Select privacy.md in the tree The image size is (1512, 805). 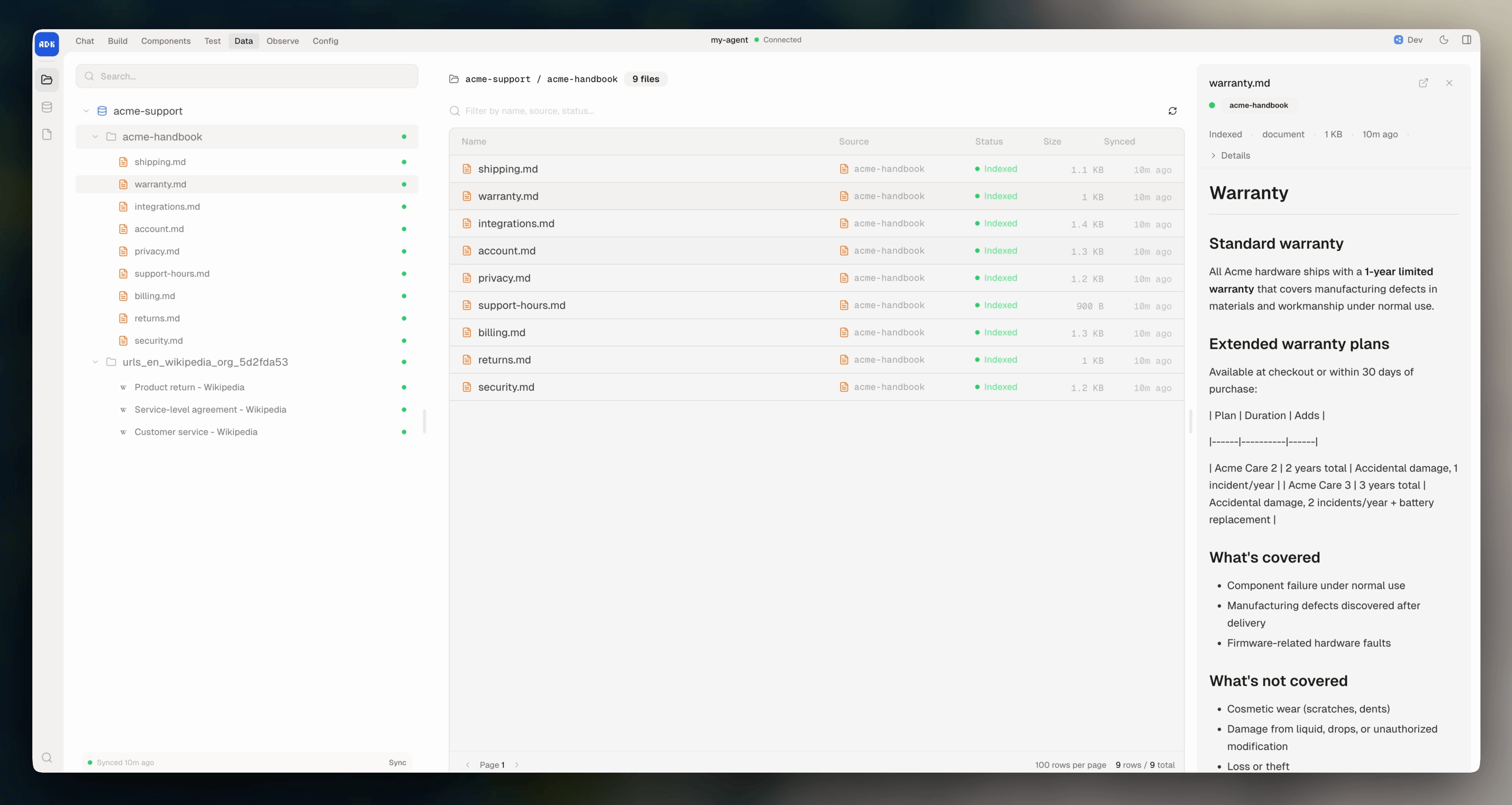(x=246, y=251)
